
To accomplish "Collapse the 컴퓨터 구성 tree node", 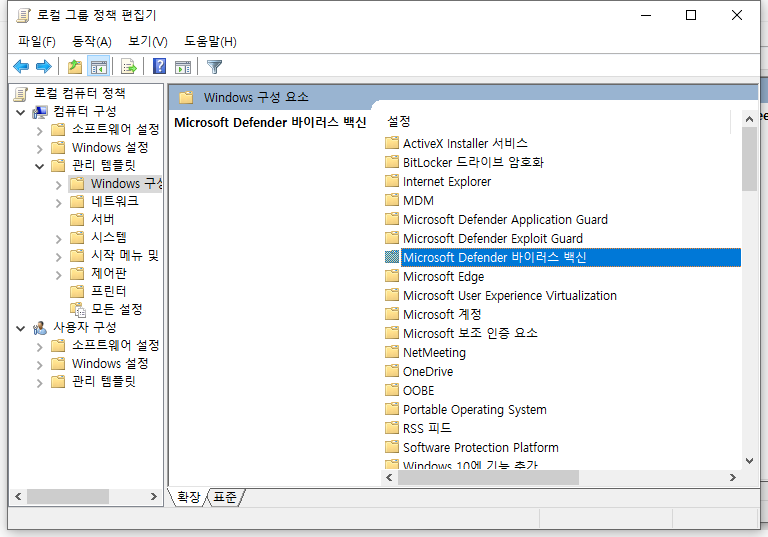I will point(21,112).
